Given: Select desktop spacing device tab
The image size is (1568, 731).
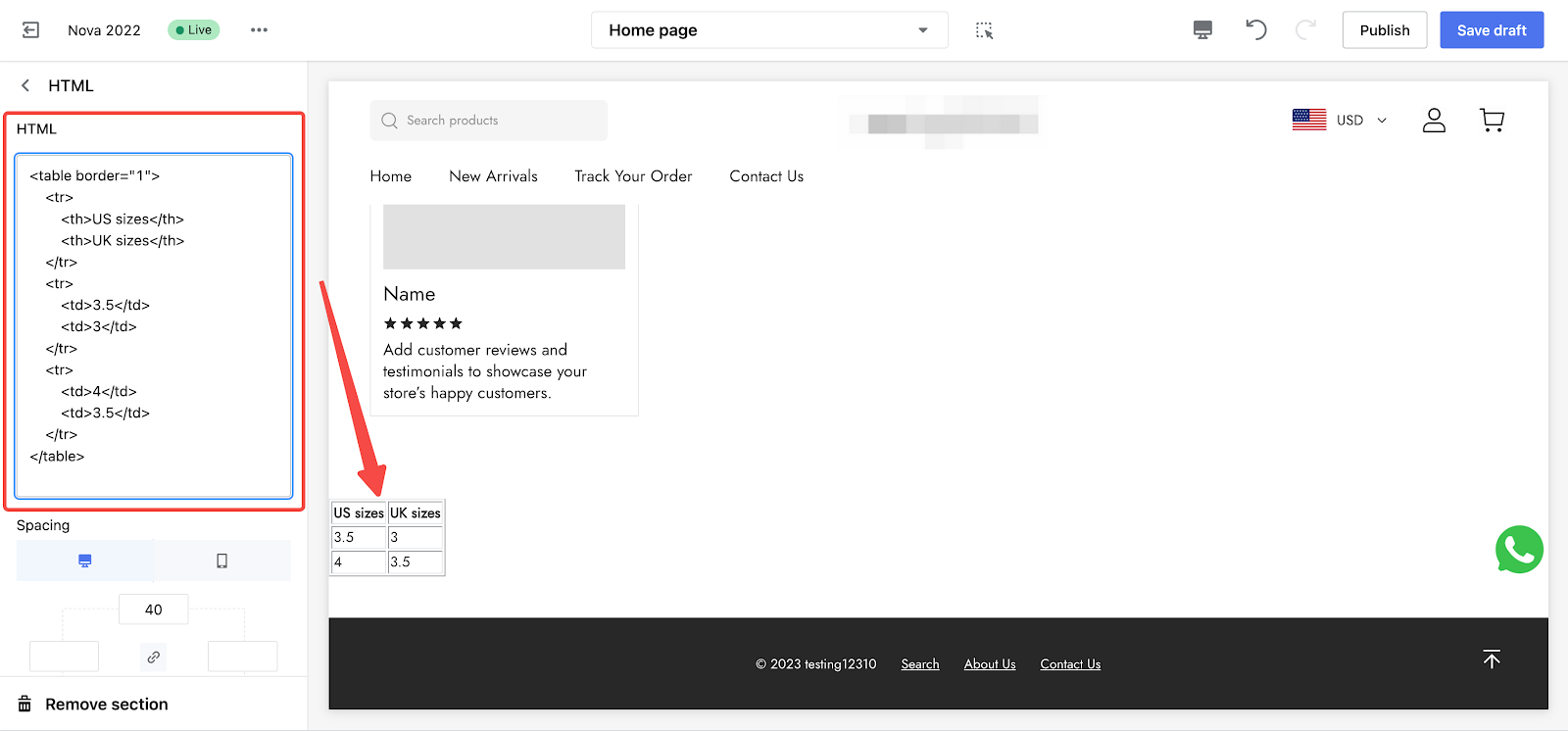Looking at the screenshot, I should click(x=85, y=560).
